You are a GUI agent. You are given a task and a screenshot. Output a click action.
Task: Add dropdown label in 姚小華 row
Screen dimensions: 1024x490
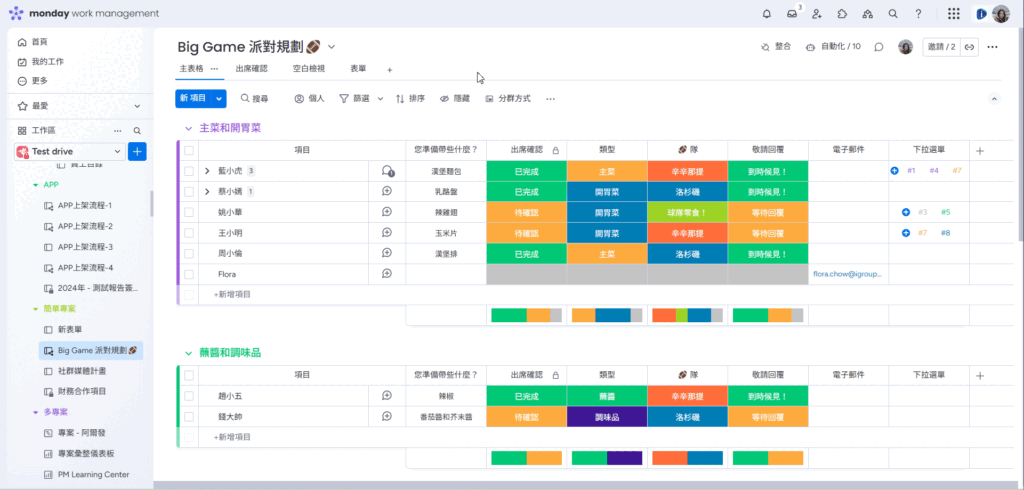pos(906,212)
